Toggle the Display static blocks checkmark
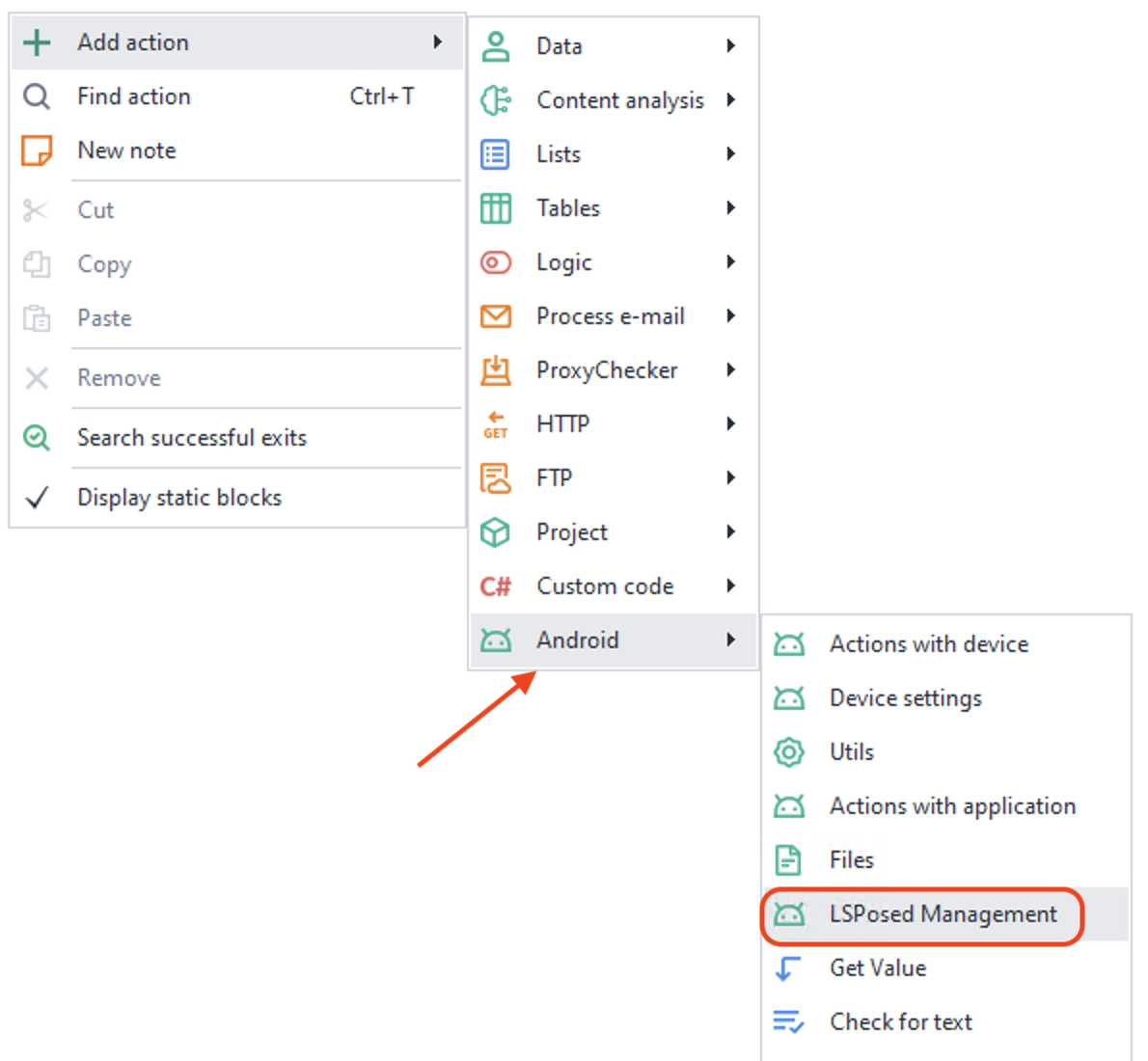Screen dimensions: 1148x1061 pos(37,498)
